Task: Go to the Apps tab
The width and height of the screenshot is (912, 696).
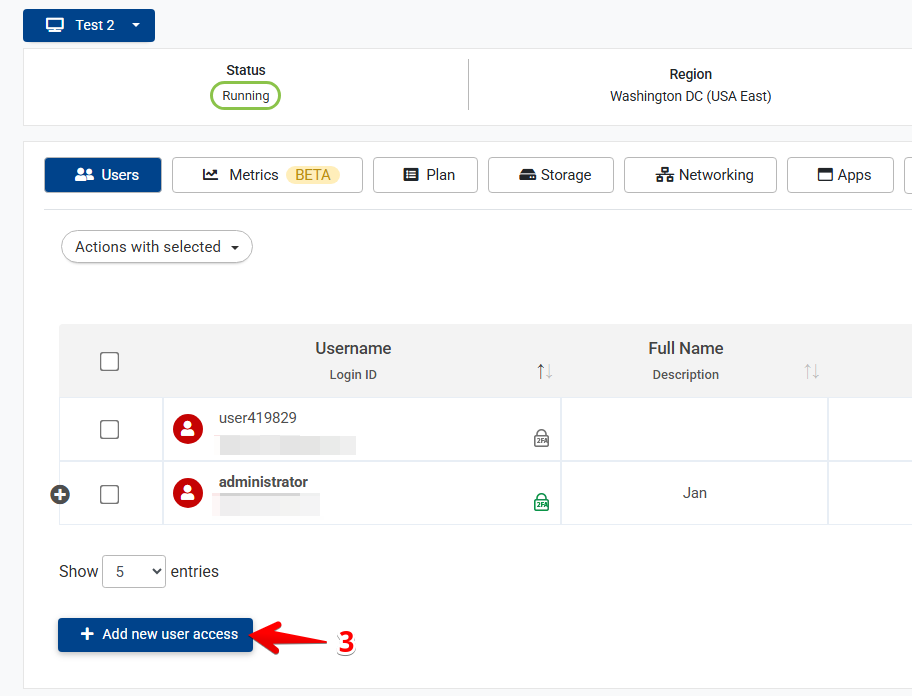Action: [x=840, y=174]
